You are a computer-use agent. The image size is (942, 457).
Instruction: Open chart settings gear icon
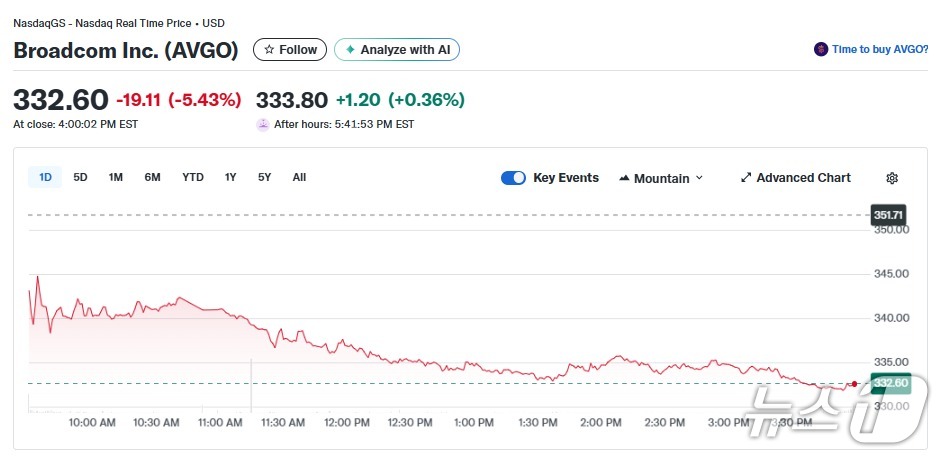(892, 178)
